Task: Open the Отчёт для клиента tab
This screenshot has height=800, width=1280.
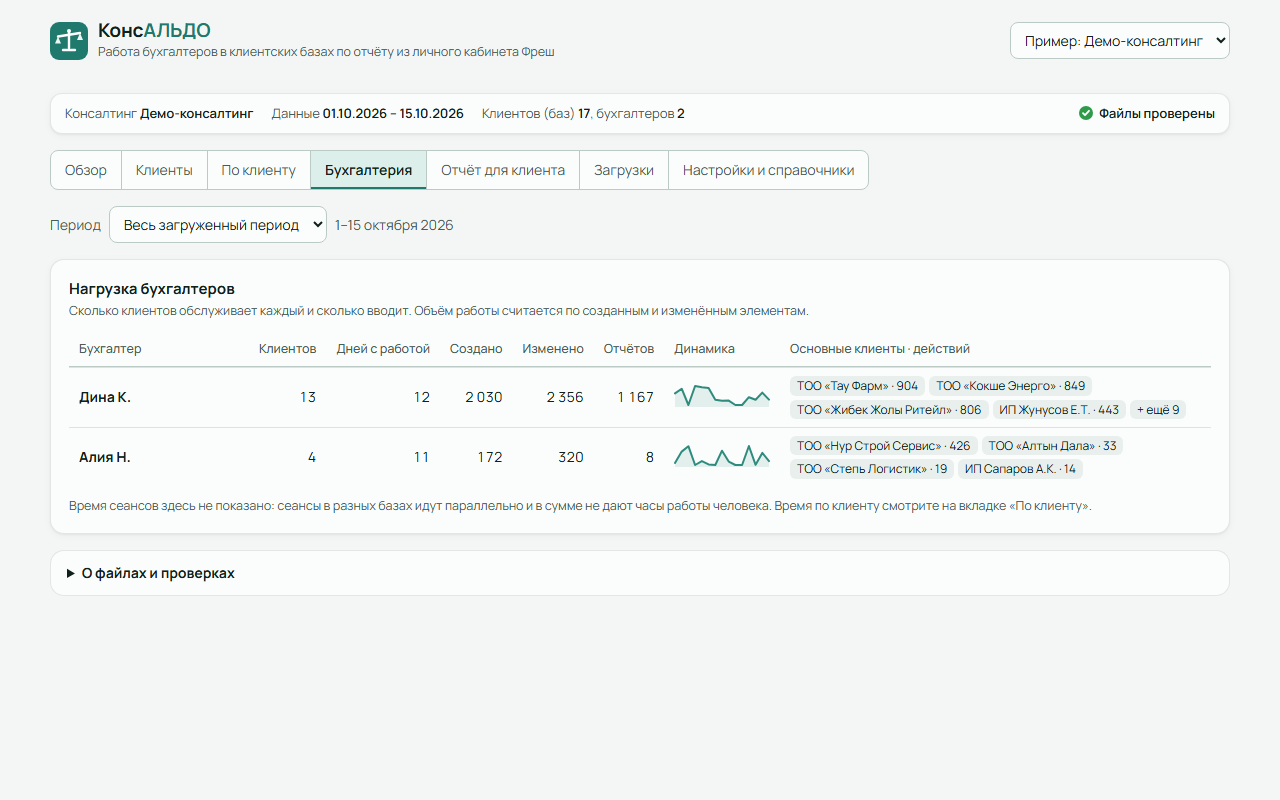Action: tap(503, 170)
